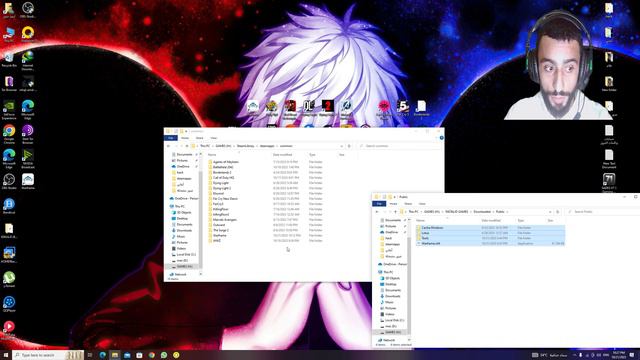Image resolution: width=640 pixels, height=360 pixels.
Task: Open the GOM Player desktop icon
Action: pos(9,304)
